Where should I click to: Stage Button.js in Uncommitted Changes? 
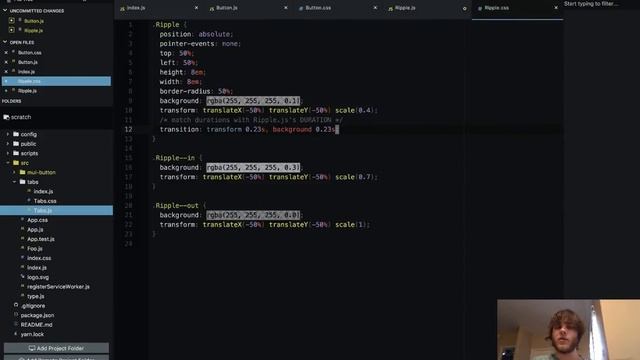click(x=11, y=20)
